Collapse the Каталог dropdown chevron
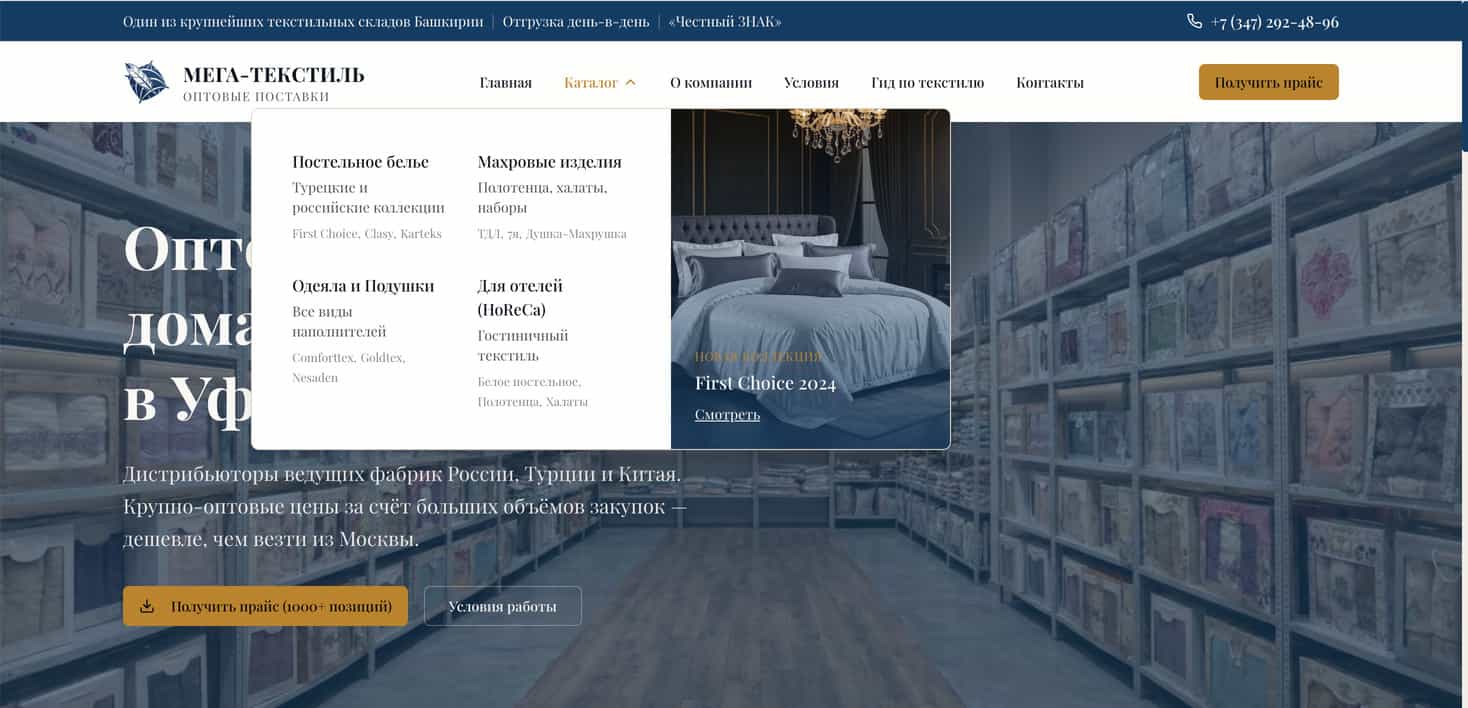 tap(630, 83)
